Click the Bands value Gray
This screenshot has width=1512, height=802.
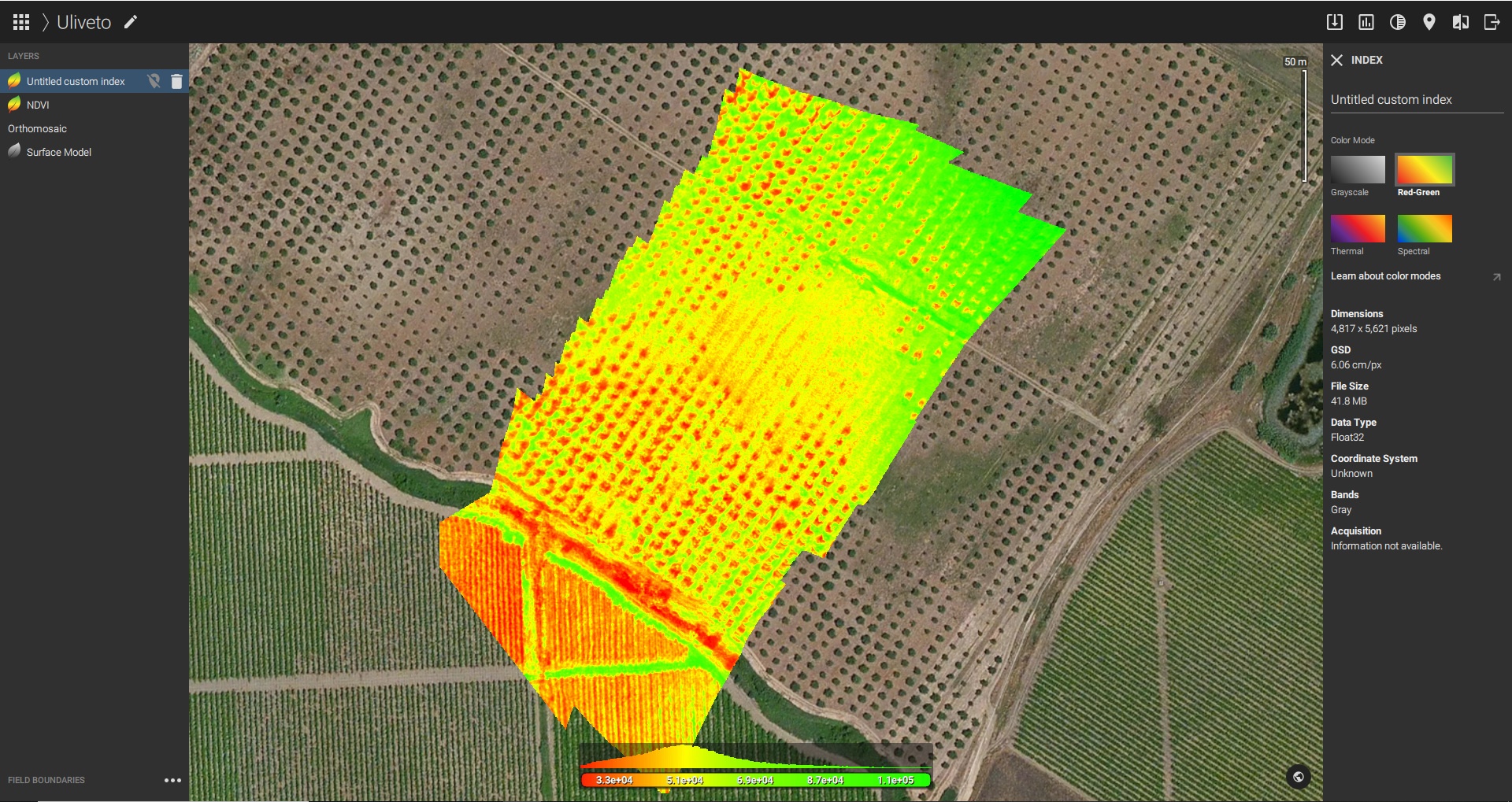click(1341, 510)
